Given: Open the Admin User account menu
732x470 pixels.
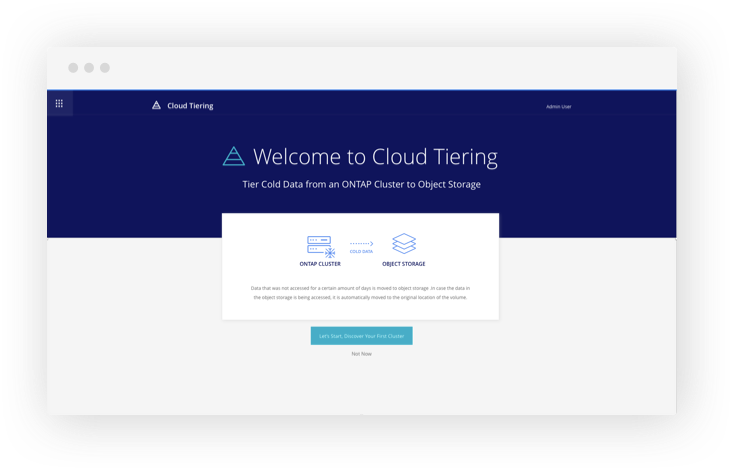Looking at the screenshot, I should (x=558, y=106).
